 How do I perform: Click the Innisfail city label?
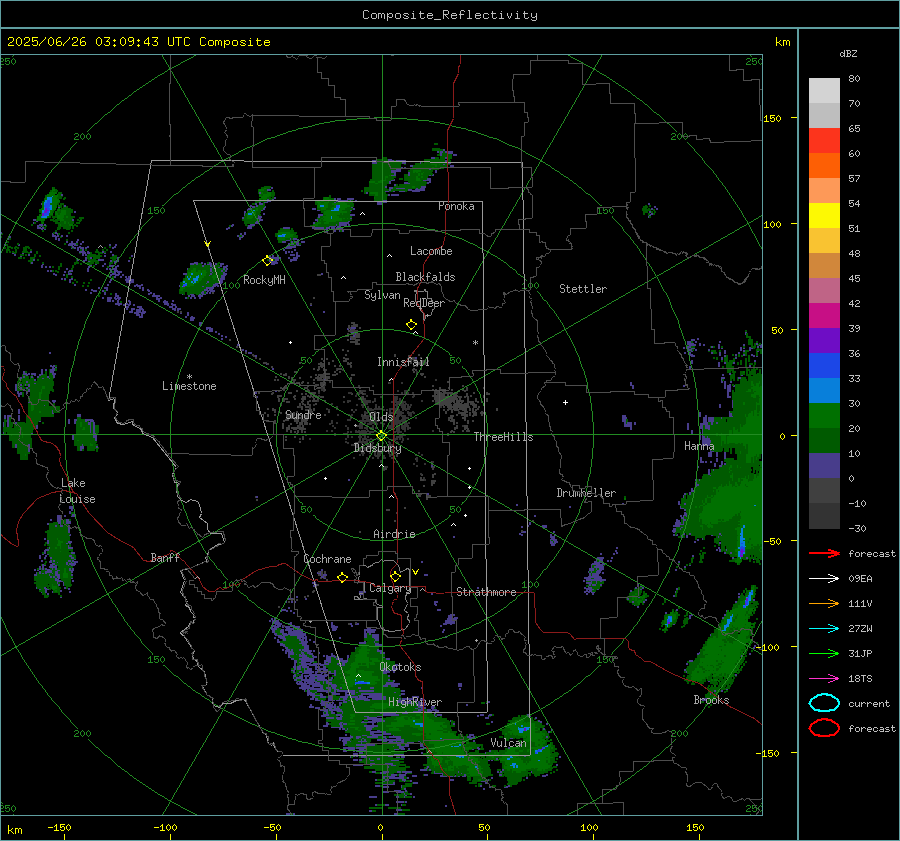tap(403, 362)
